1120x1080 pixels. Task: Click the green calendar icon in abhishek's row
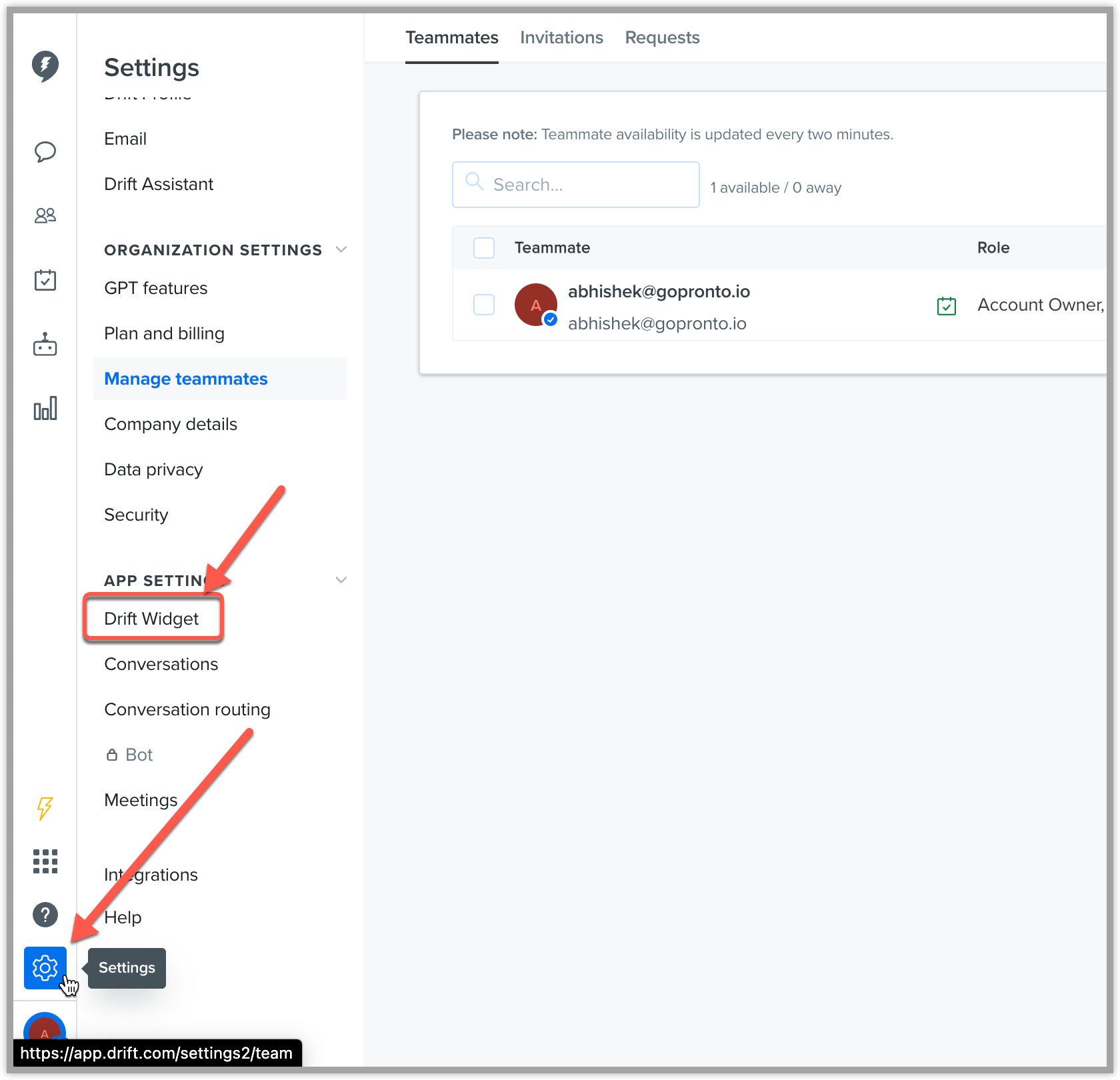pos(947,306)
